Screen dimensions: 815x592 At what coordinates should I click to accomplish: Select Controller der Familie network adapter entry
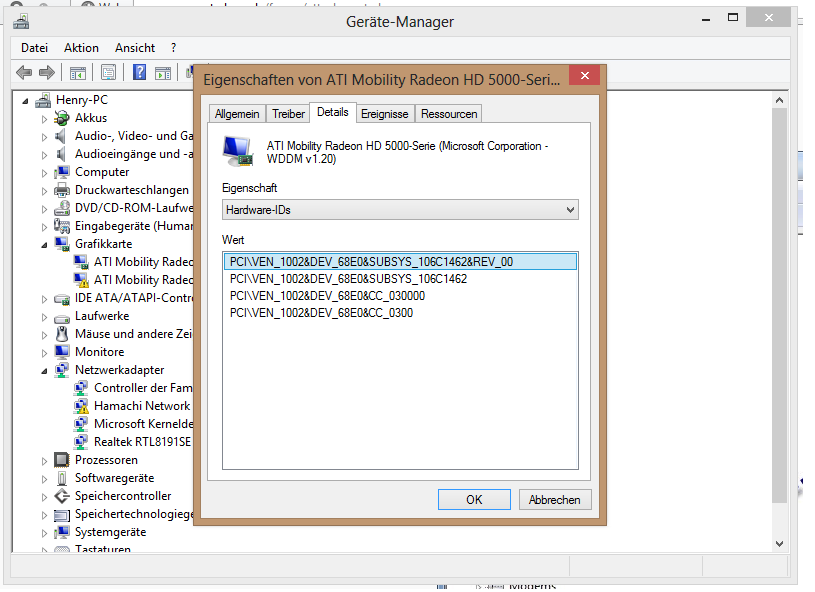click(134, 388)
